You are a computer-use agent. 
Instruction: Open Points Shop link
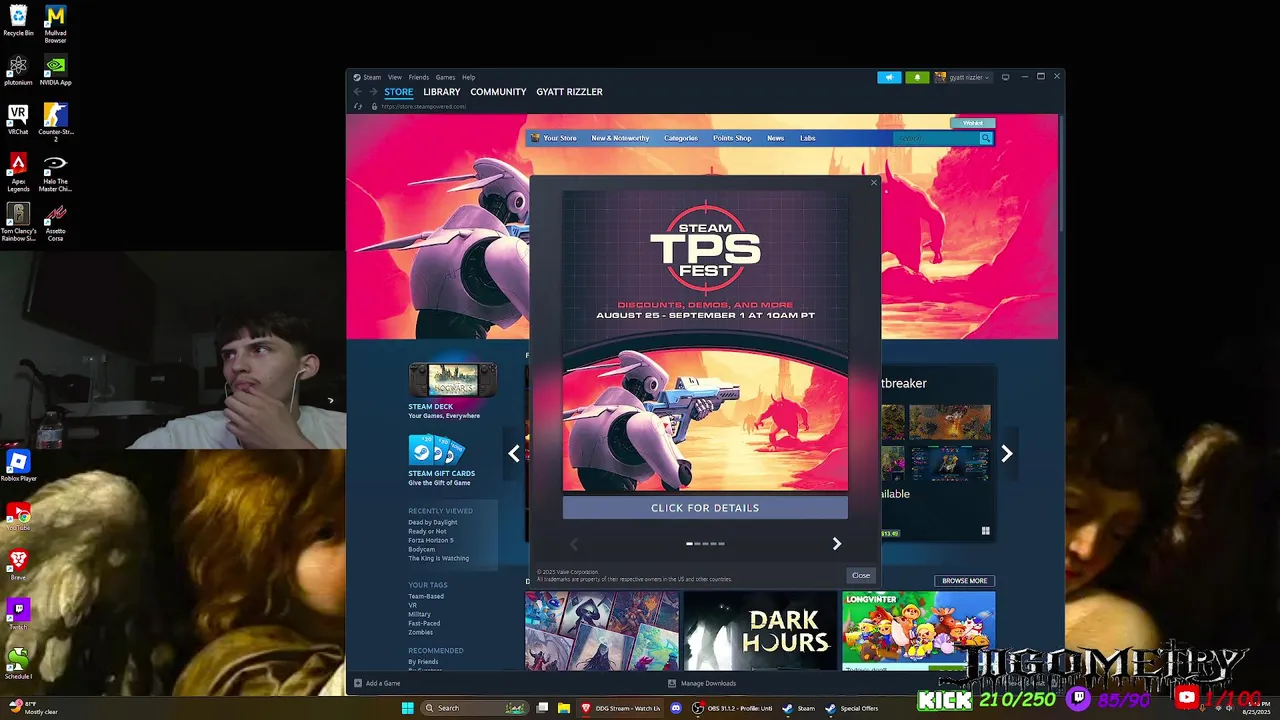(732, 138)
